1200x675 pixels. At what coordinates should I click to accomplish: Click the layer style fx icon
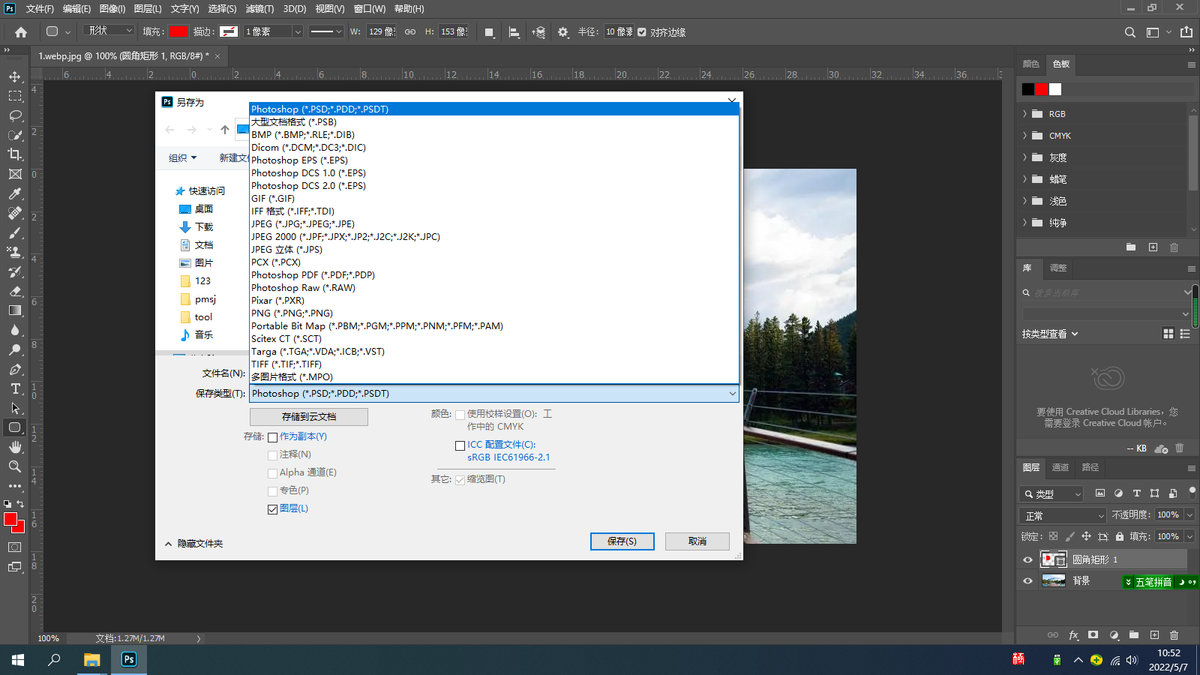pyautogui.click(x=1074, y=635)
